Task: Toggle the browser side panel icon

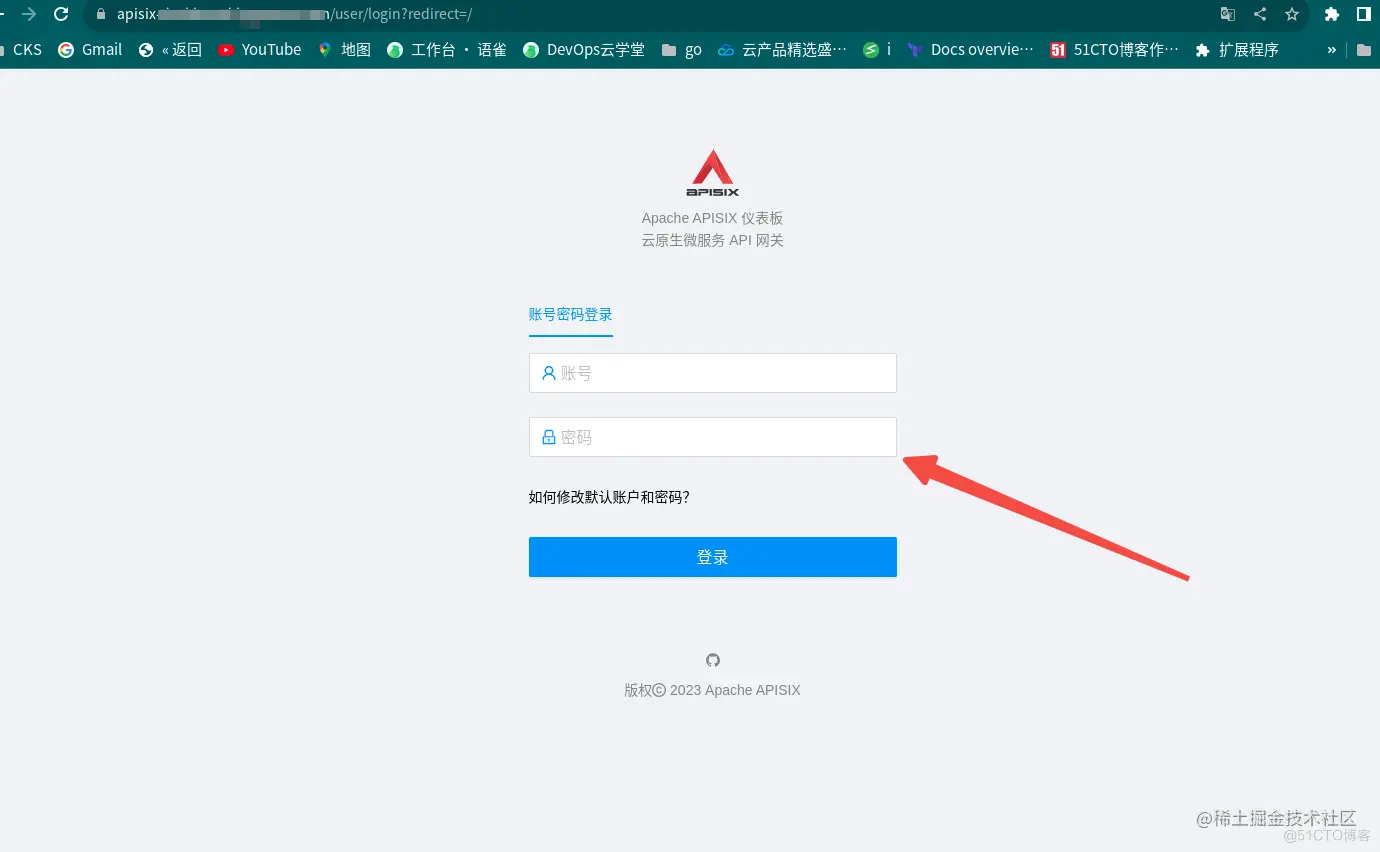Action: point(1364,14)
